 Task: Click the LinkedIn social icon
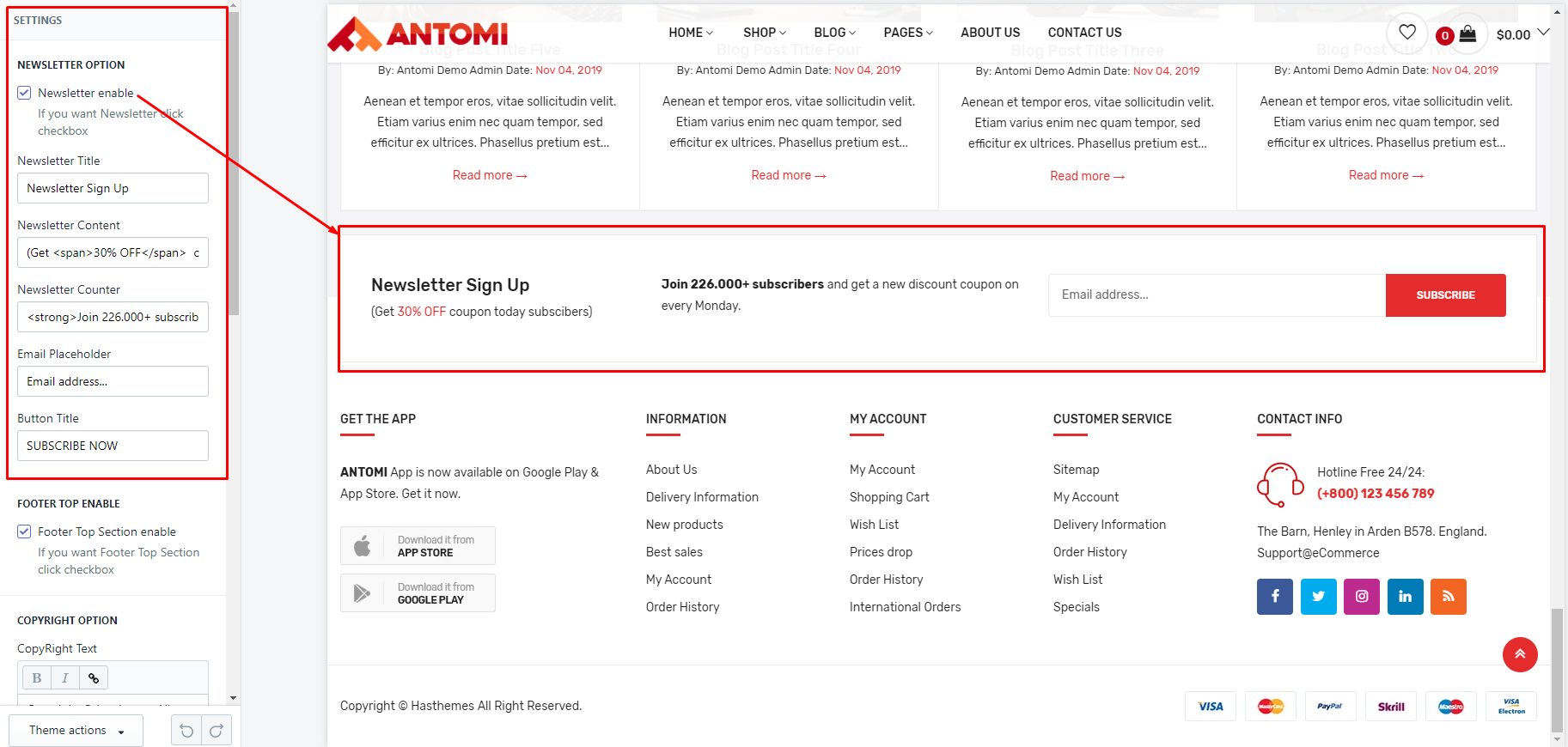tap(1405, 596)
